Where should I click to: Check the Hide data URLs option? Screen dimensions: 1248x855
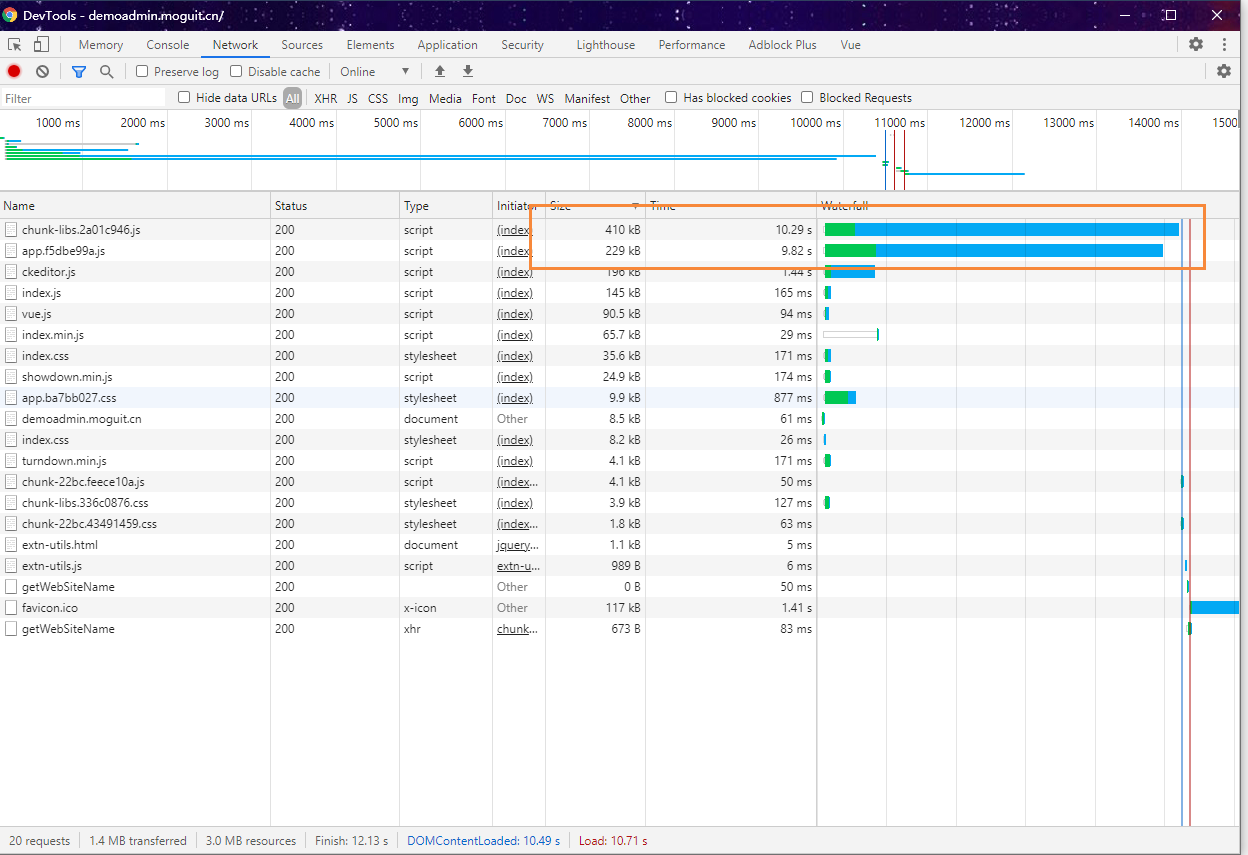(184, 98)
